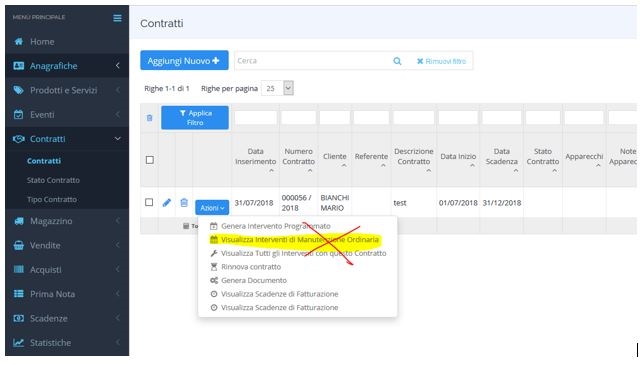Click the Prima Nota list icon
The image size is (640, 365).
click(x=19, y=294)
